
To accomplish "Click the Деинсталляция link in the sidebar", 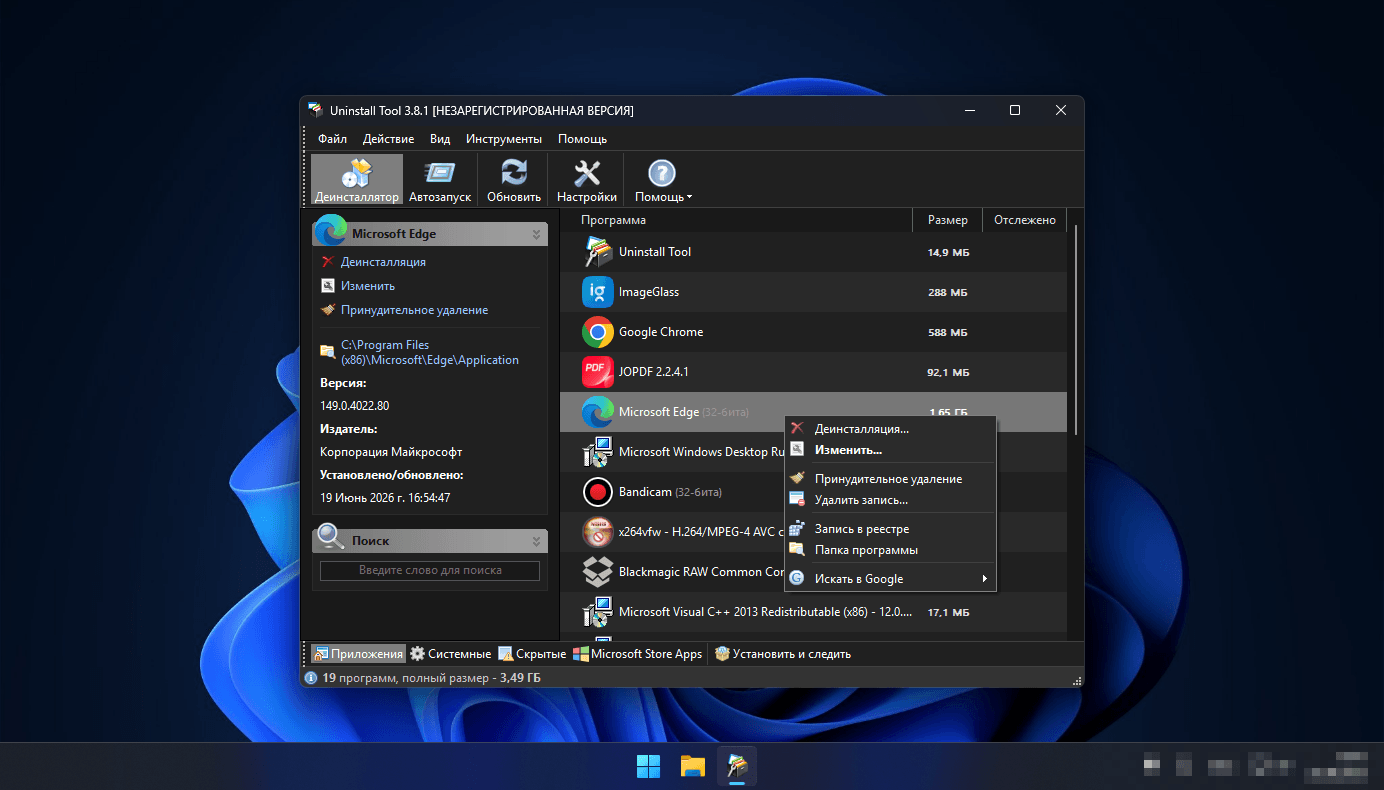I will [x=383, y=262].
